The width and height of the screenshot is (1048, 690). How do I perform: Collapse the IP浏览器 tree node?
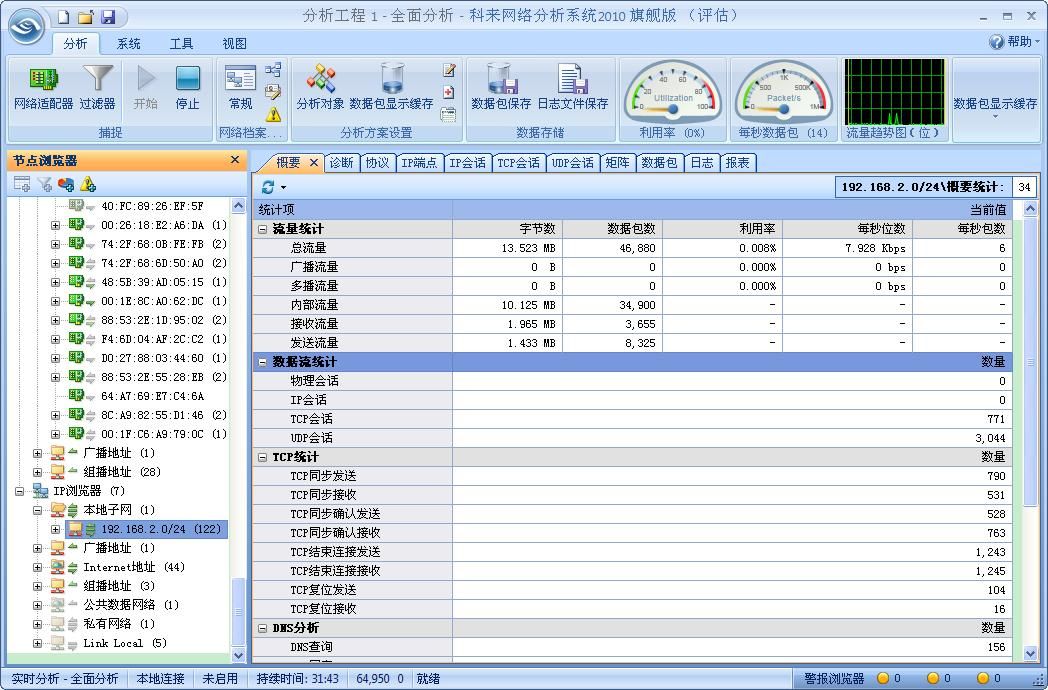pyautogui.click(x=20, y=491)
